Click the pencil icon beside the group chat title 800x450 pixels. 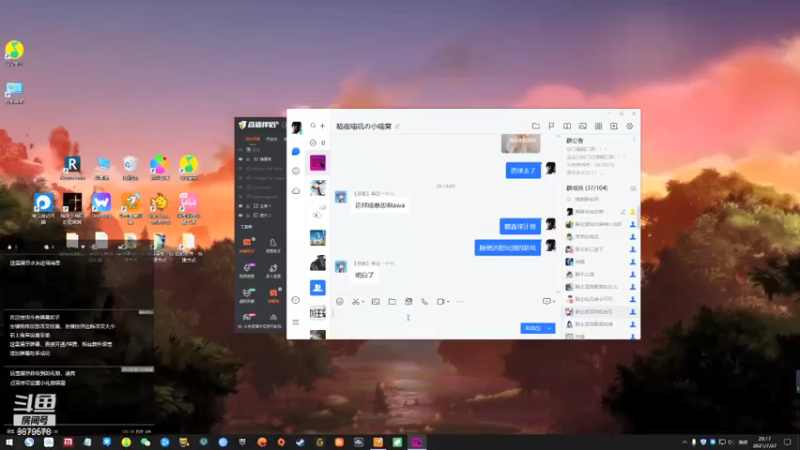[397, 126]
